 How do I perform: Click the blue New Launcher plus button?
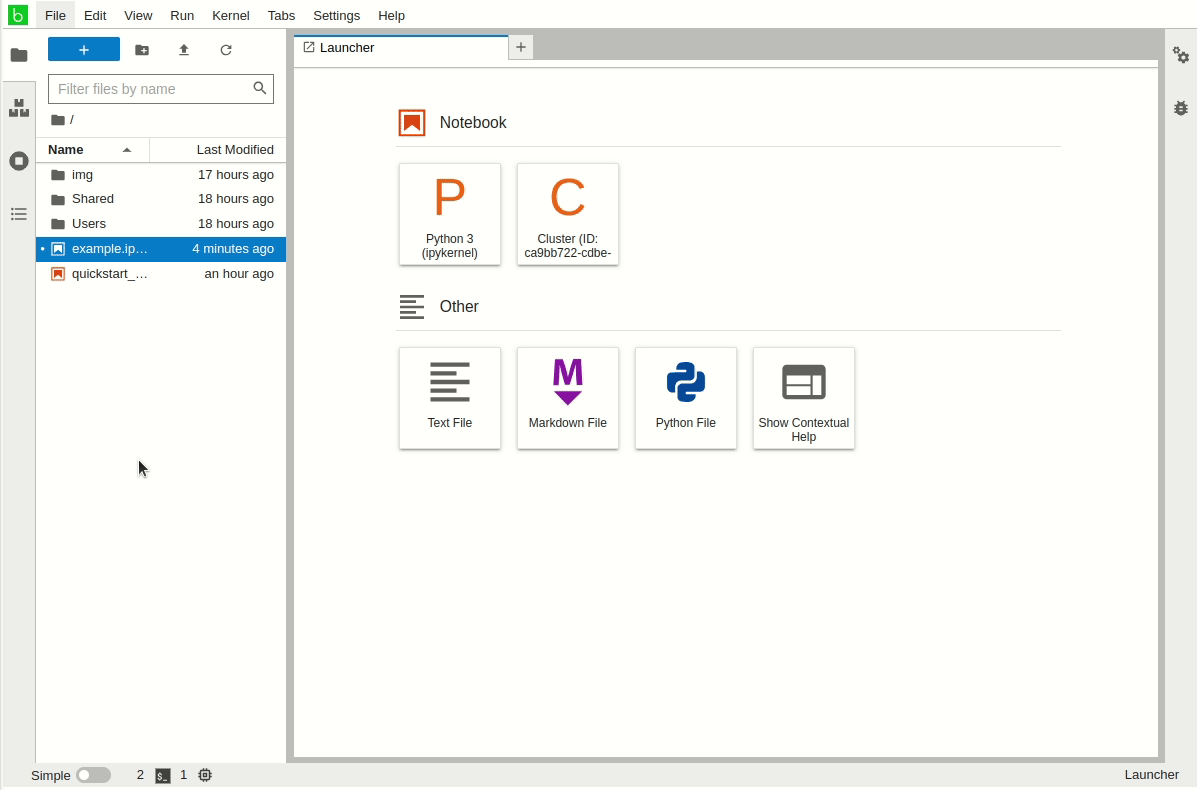point(84,50)
